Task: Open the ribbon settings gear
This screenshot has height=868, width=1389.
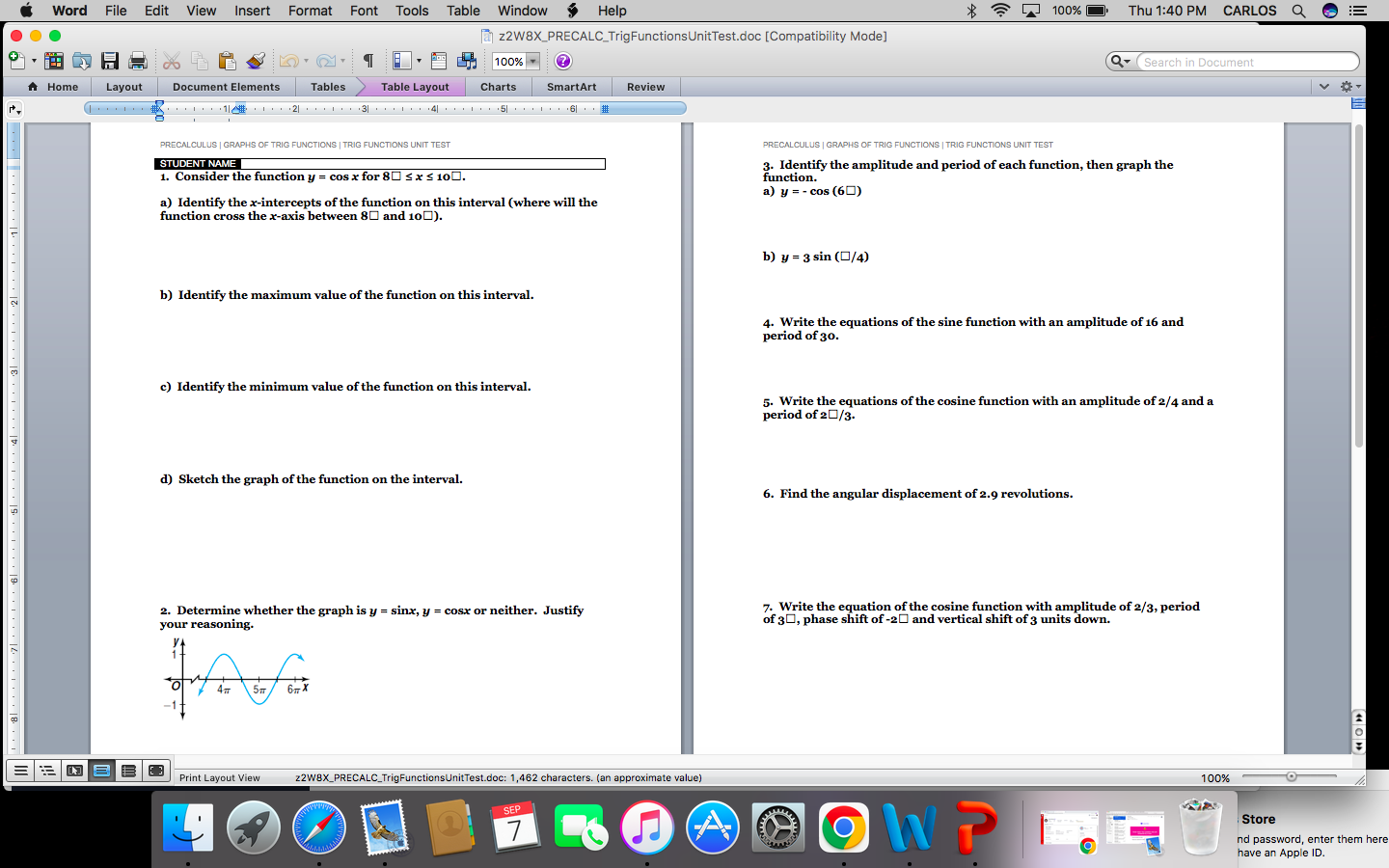Action: 1348,87
